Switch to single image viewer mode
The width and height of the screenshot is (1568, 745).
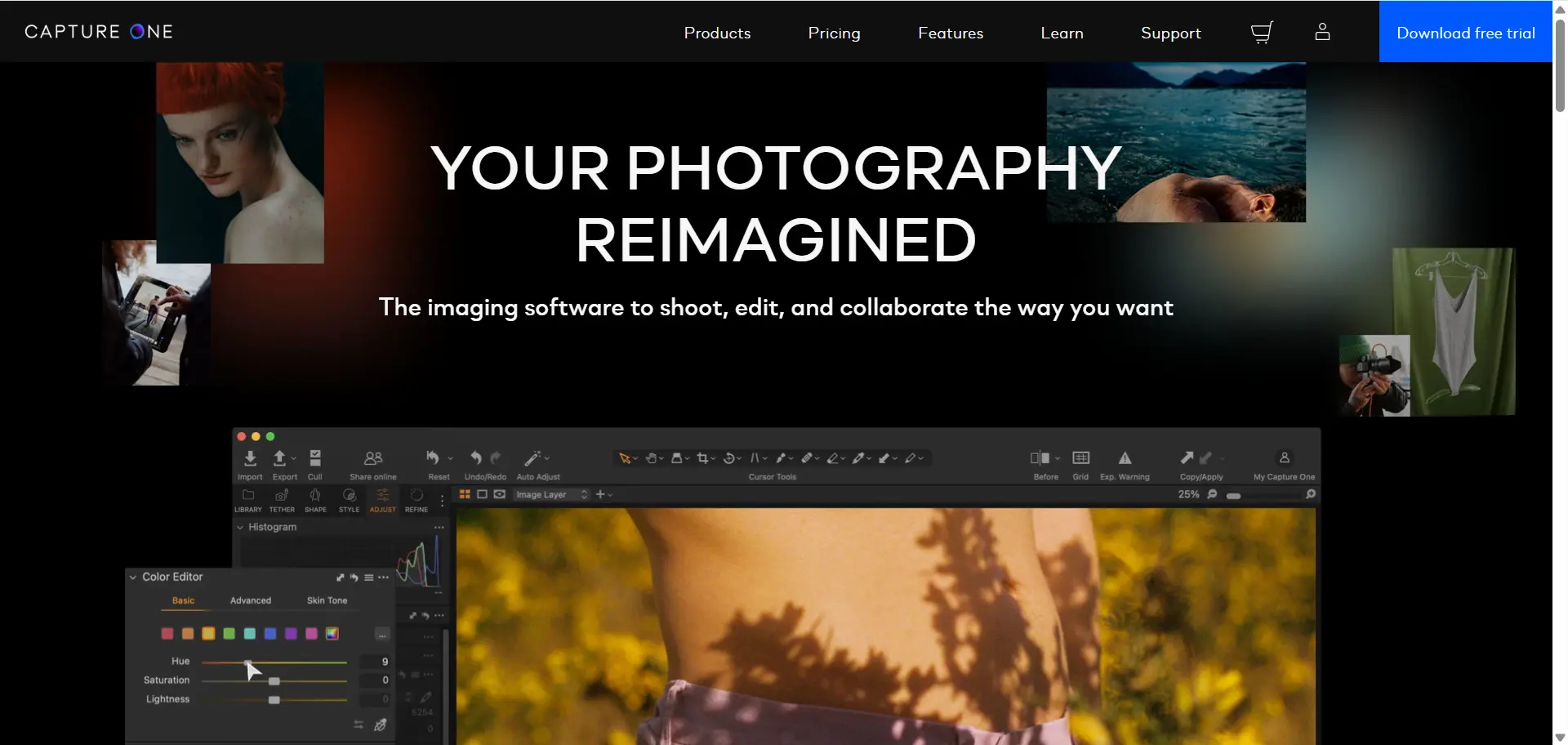(x=482, y=494)
